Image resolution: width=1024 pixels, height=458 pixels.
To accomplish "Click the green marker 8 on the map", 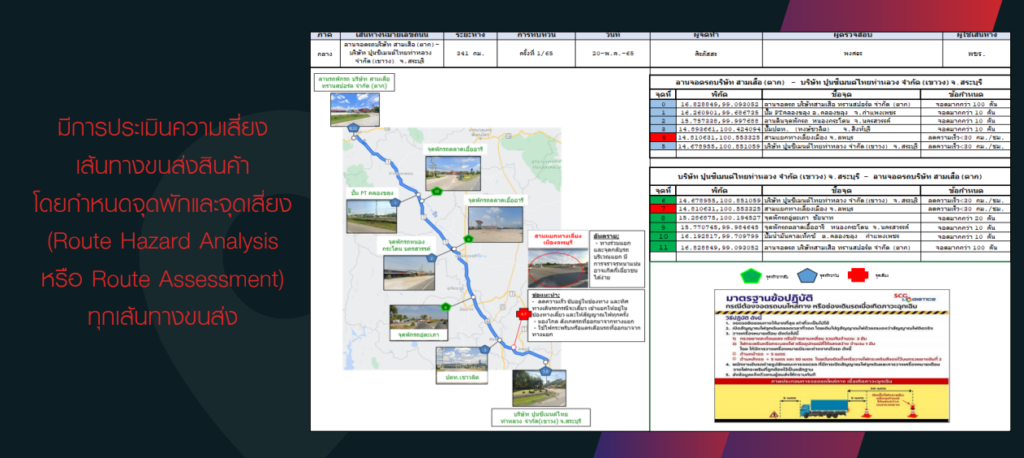I will [445, 306].
